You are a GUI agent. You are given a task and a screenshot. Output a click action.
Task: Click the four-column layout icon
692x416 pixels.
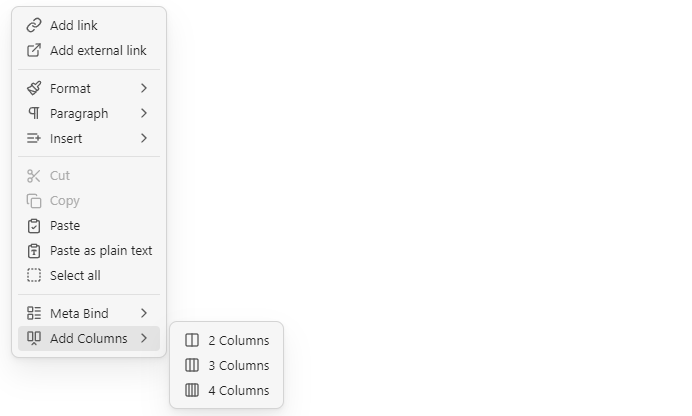coord(192,390)
